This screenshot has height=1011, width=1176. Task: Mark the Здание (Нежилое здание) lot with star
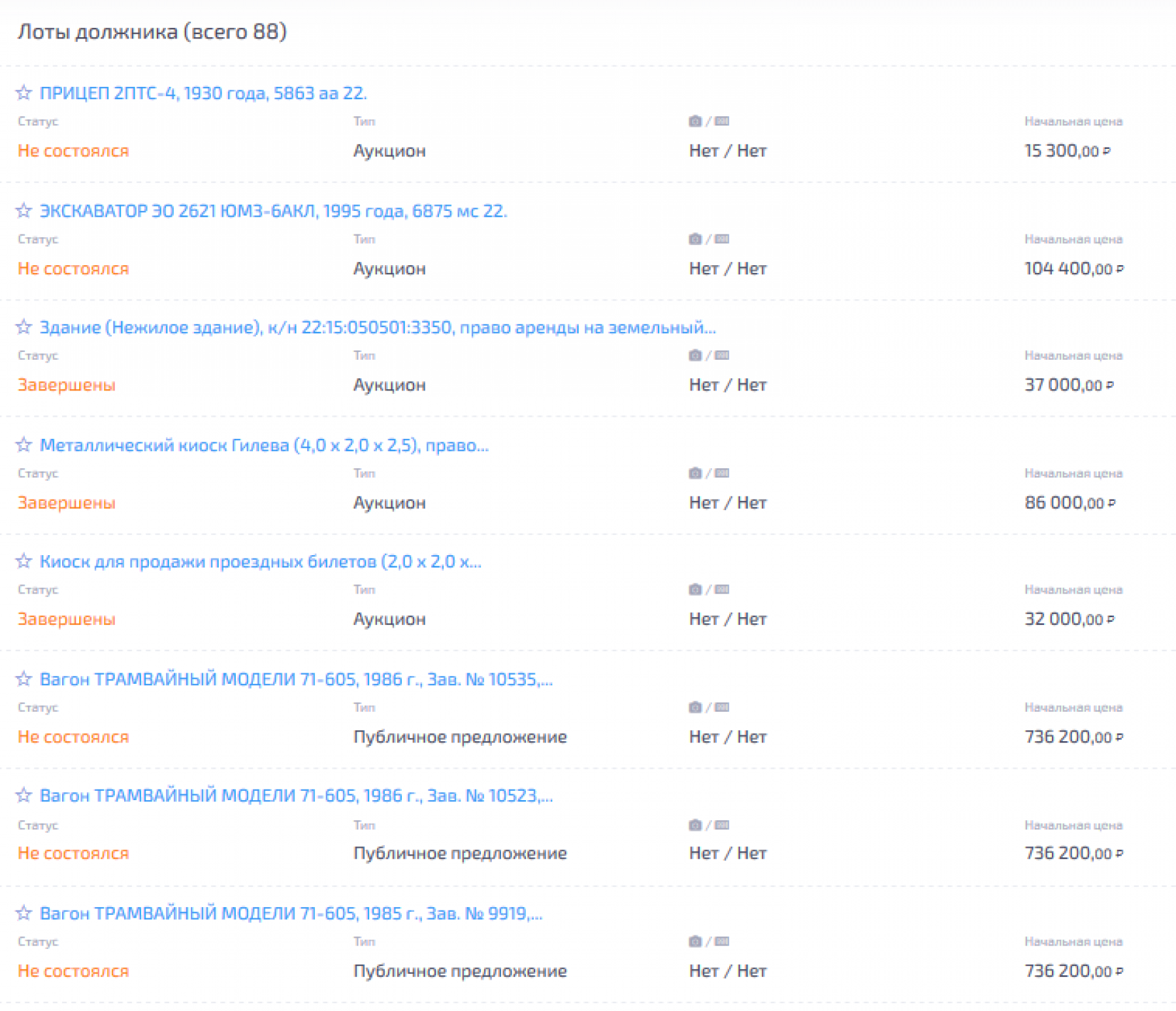coord(24,327)
